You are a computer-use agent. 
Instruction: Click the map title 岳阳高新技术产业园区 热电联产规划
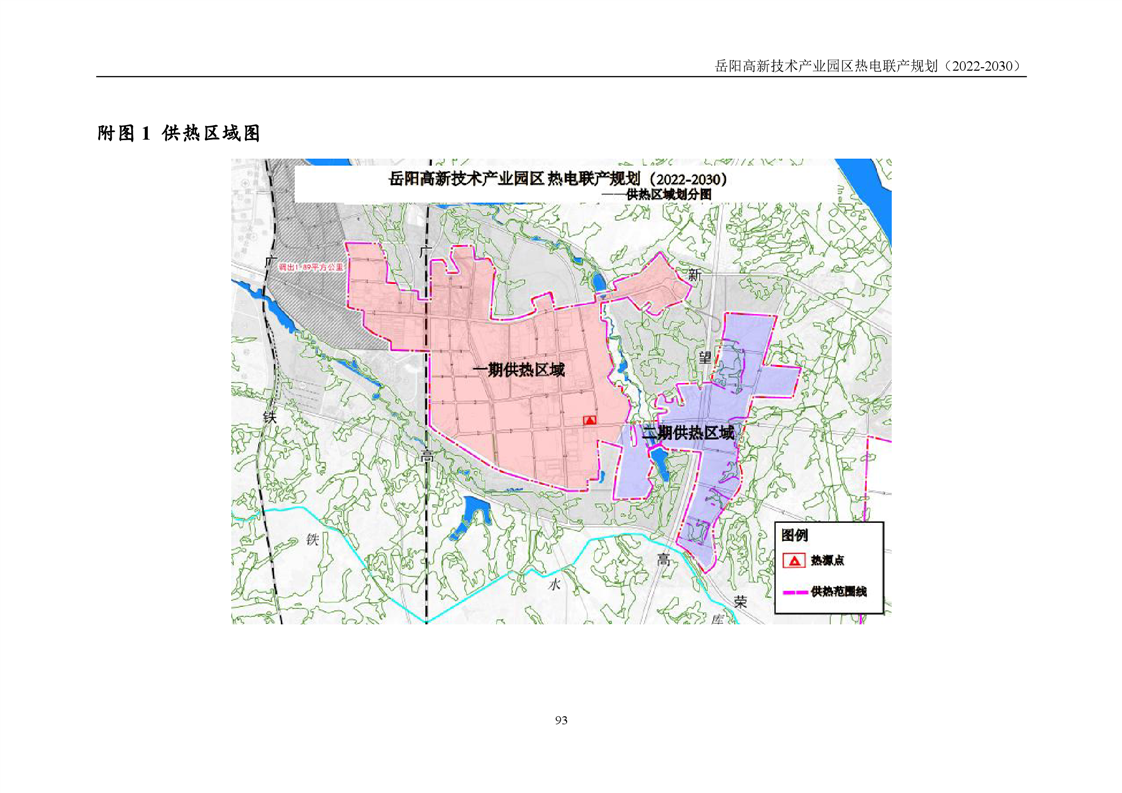tap(557, 181)
